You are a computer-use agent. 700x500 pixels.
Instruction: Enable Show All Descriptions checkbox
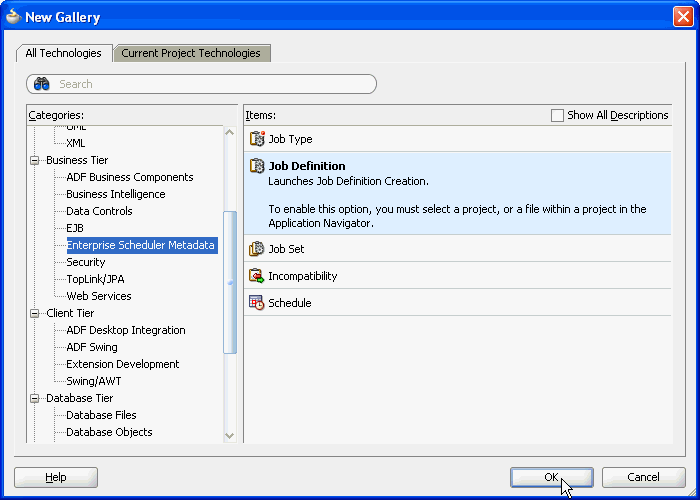click(557, 115)
